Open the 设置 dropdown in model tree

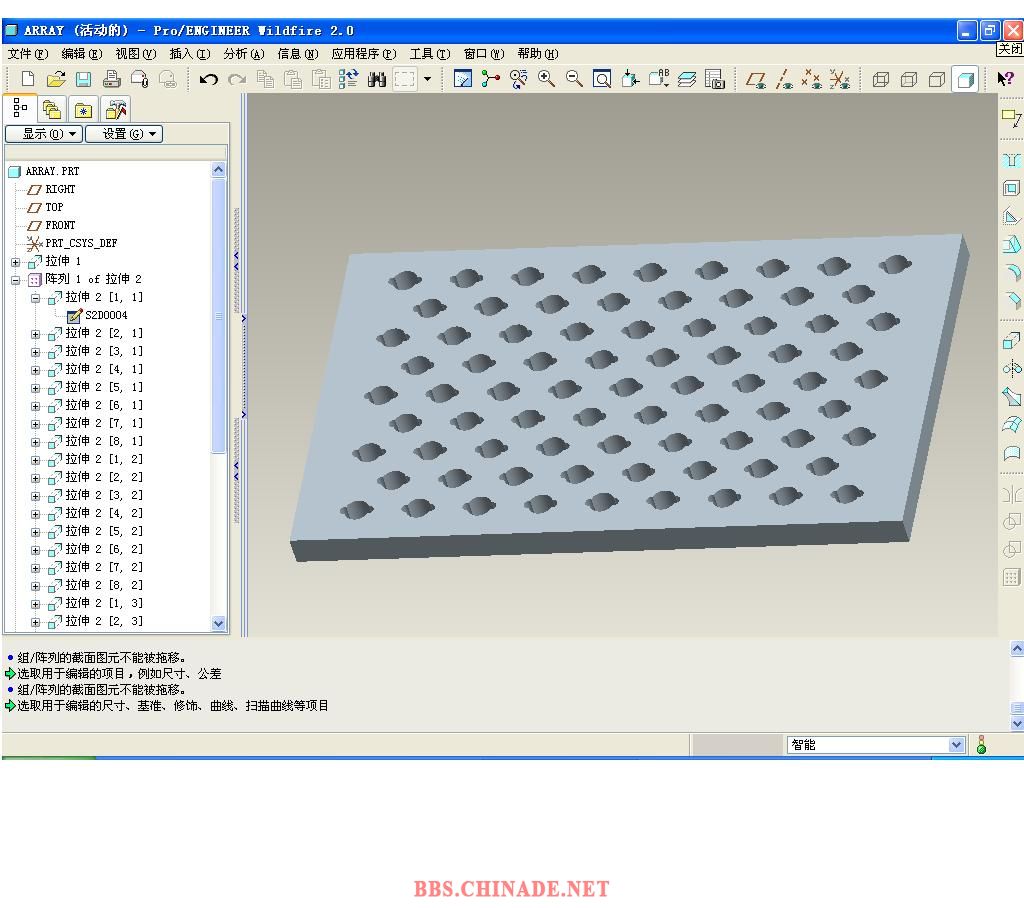(x=123, y=134)
